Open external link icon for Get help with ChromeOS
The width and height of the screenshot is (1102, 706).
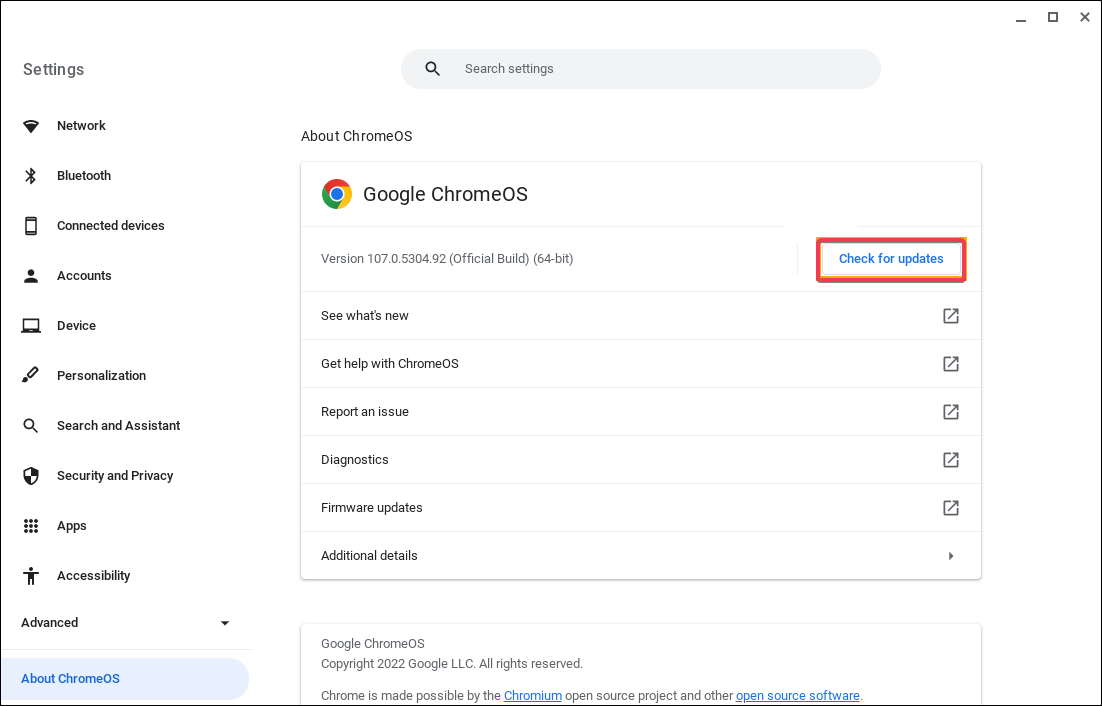click(x=951, y=364)
